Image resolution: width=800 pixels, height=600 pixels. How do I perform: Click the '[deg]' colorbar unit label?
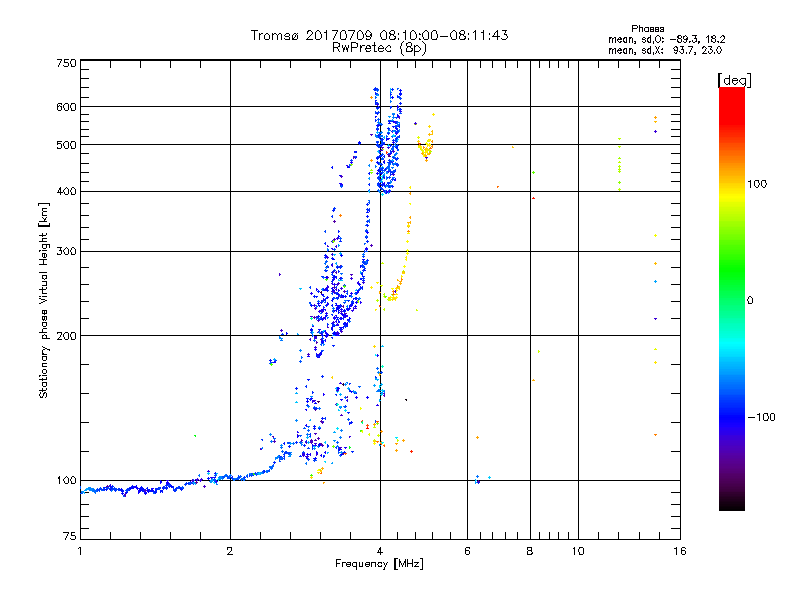[734, 80]
